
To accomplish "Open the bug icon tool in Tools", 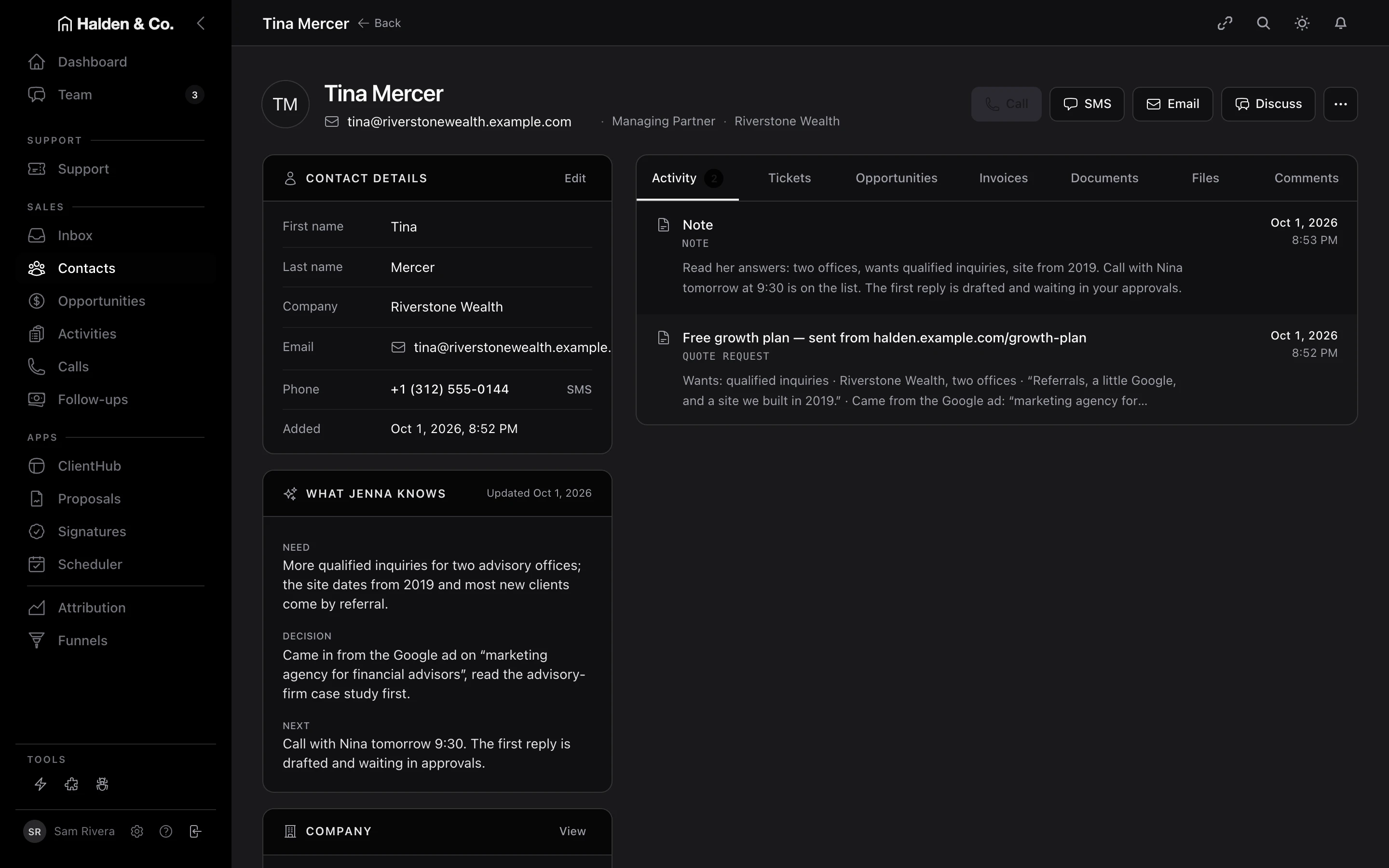I will click(102, 784).
